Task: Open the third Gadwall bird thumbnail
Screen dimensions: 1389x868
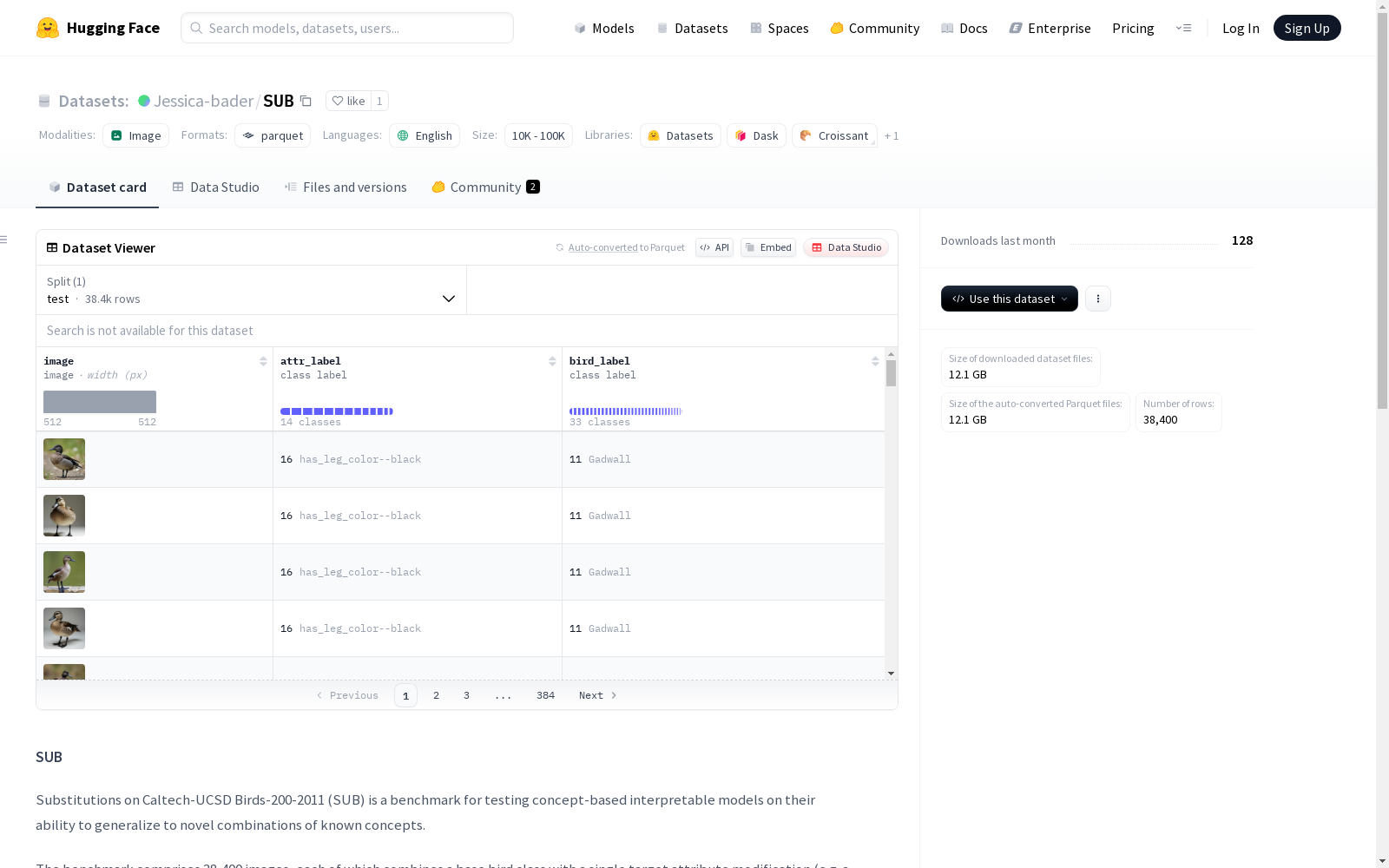Action: [64, 572]
